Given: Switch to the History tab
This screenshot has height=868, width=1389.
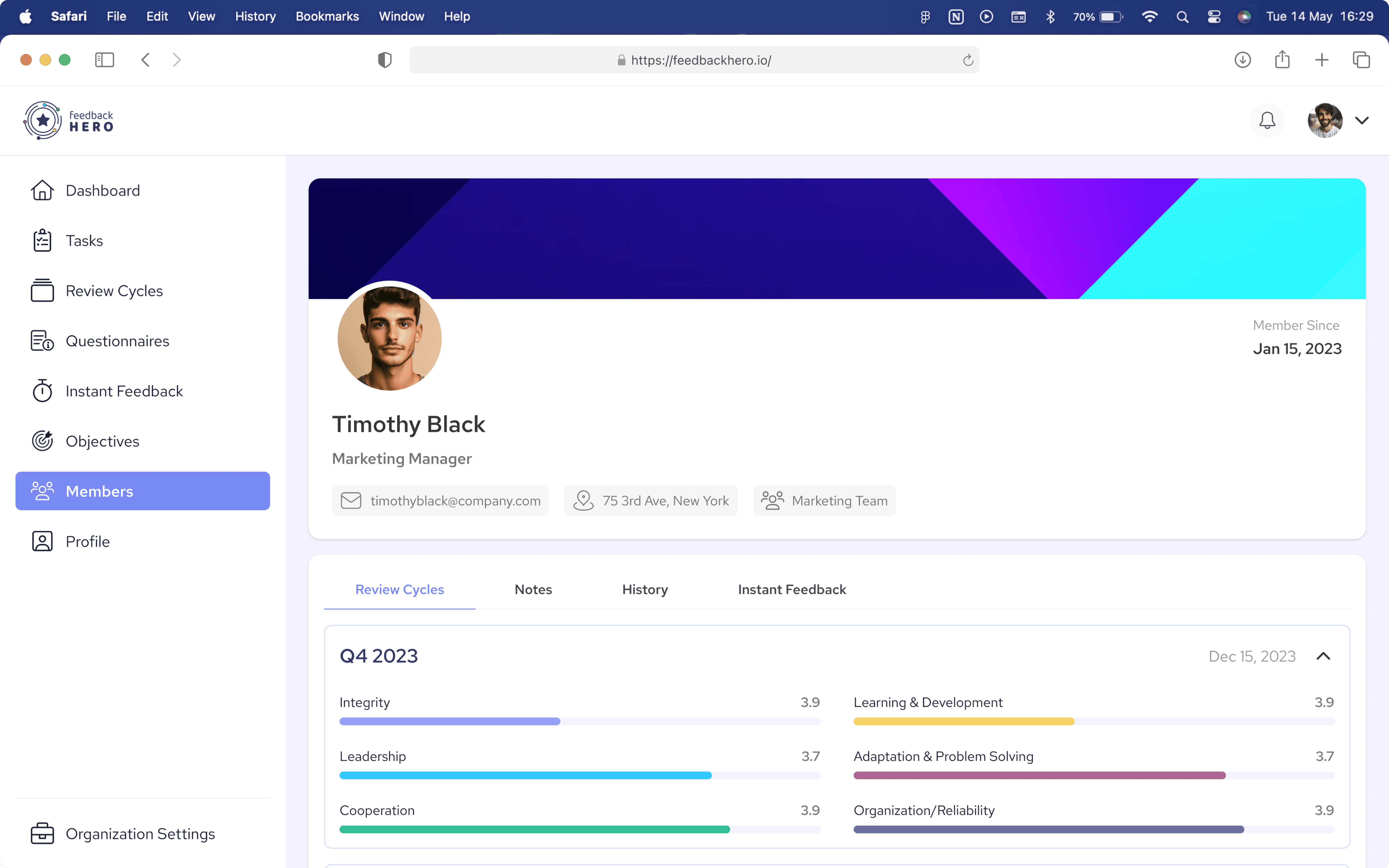Looking at the screenshot, I should coord(645,590).
